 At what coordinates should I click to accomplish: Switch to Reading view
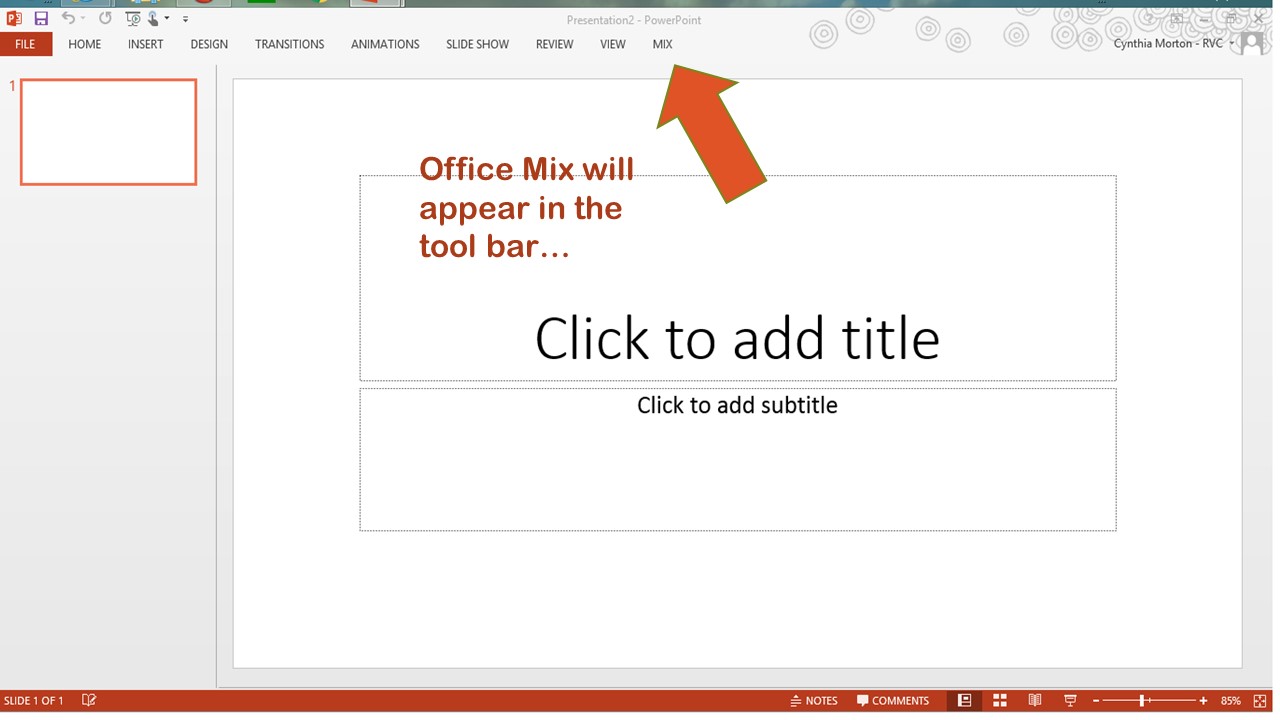1034,700
